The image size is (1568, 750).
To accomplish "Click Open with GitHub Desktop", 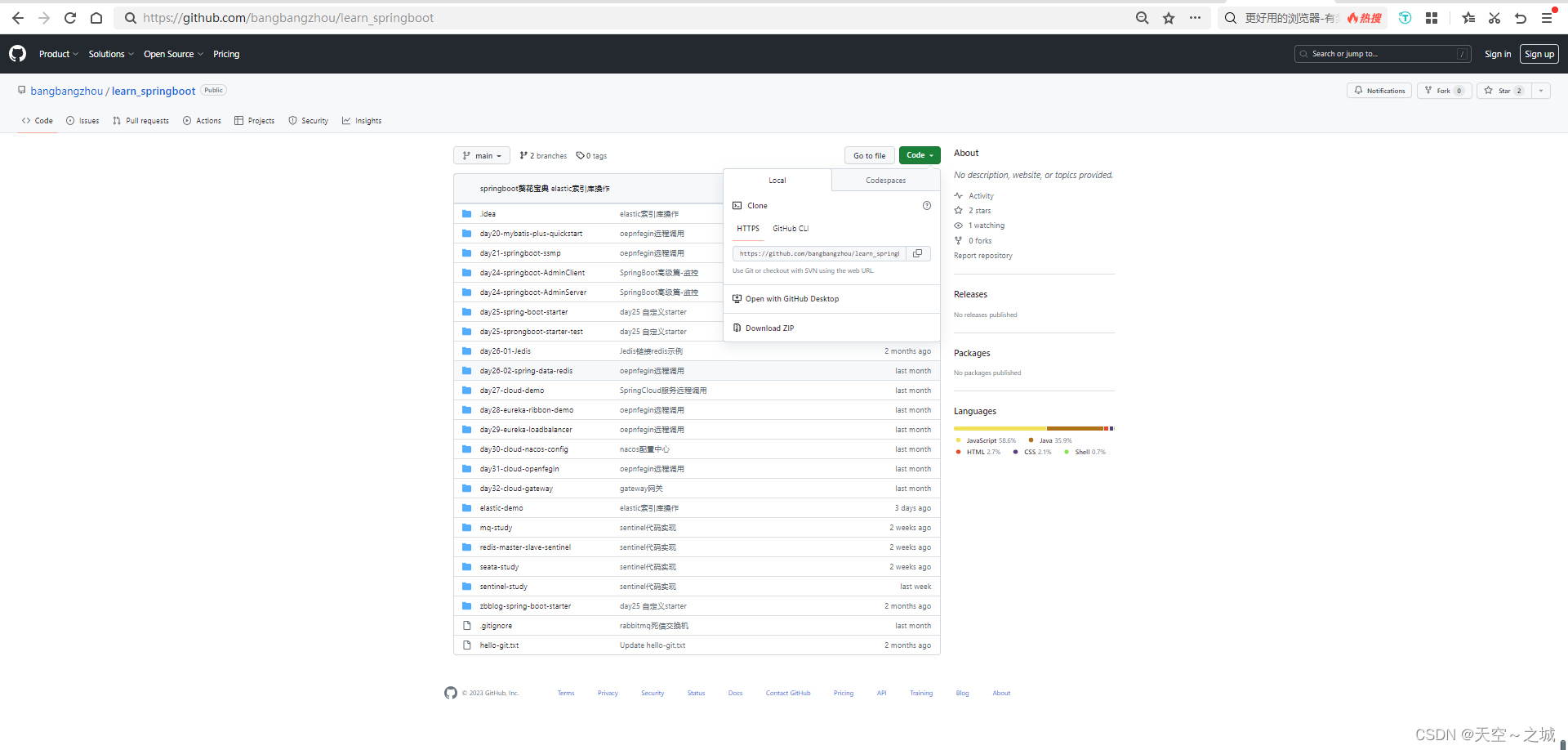I will [786, 299].
